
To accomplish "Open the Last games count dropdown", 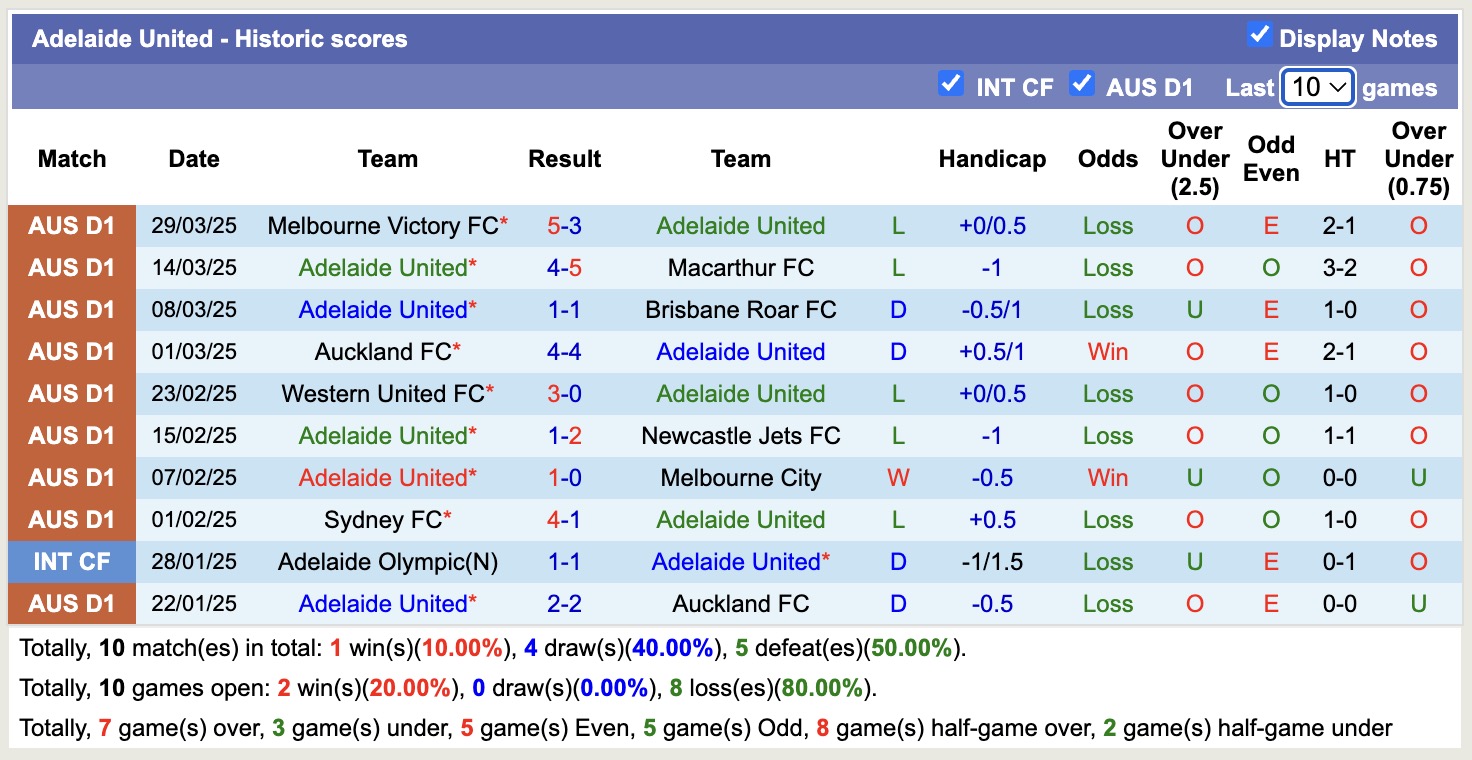I will pyautogui.click(x=1316, y=87).
